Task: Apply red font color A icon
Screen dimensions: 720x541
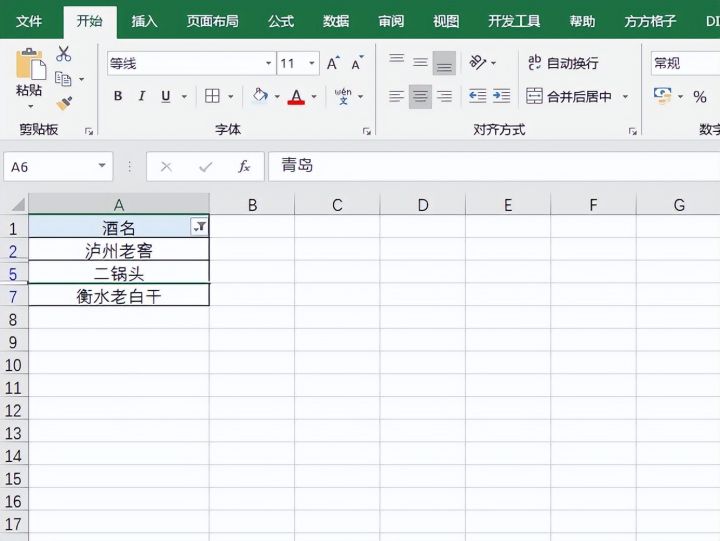Action: pos(296,96)
